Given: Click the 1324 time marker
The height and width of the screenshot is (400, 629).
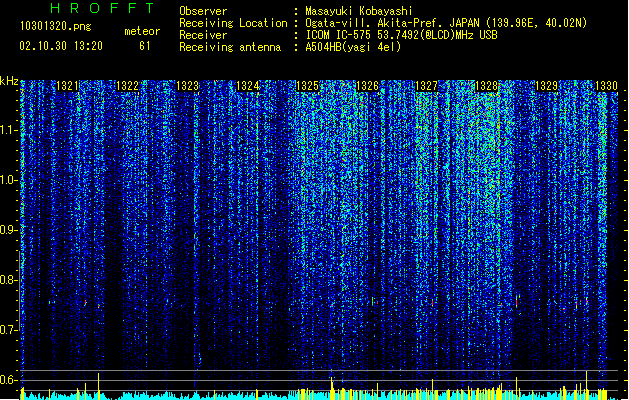Looking at the screenshot, I should pyautogui.click(x=248, y=86).
